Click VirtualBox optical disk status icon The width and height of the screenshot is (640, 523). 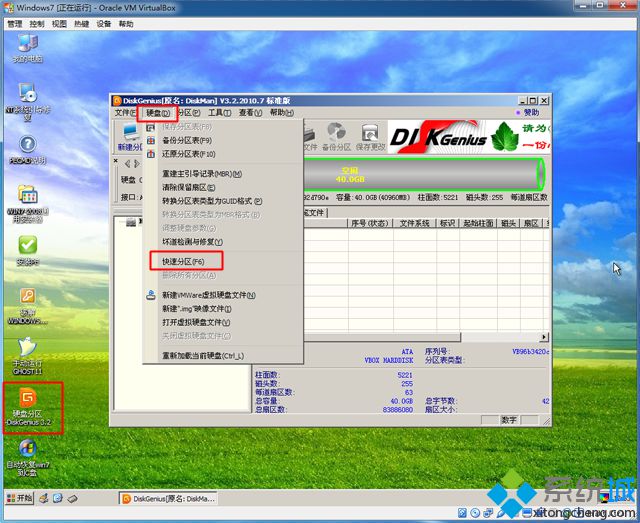(x=475, y=513)
